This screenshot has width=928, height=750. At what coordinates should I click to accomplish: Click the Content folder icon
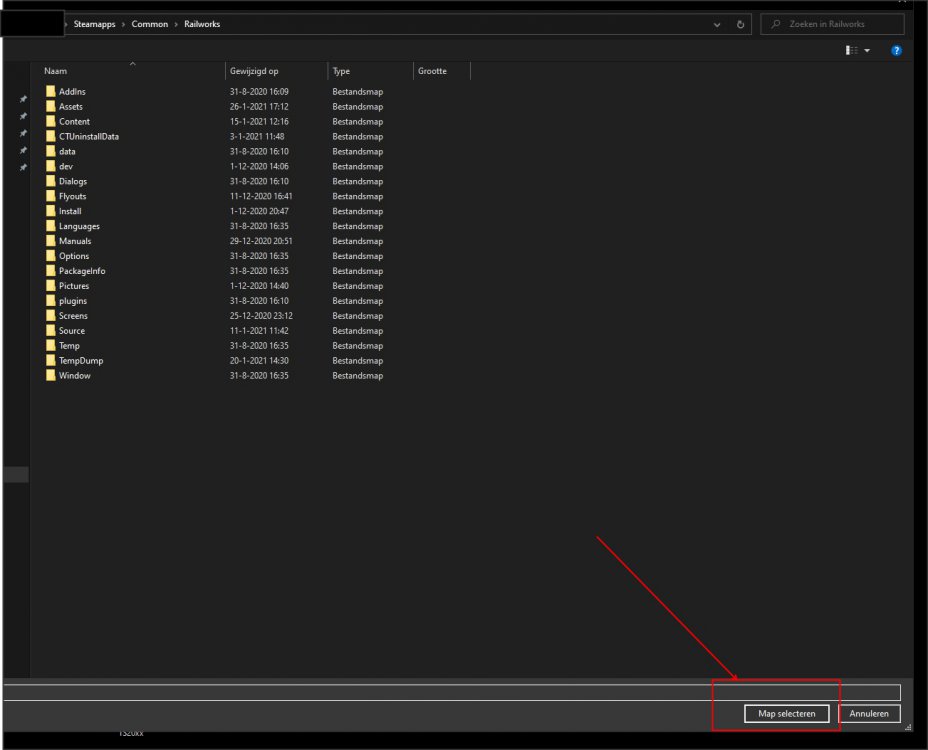[51, 122]
